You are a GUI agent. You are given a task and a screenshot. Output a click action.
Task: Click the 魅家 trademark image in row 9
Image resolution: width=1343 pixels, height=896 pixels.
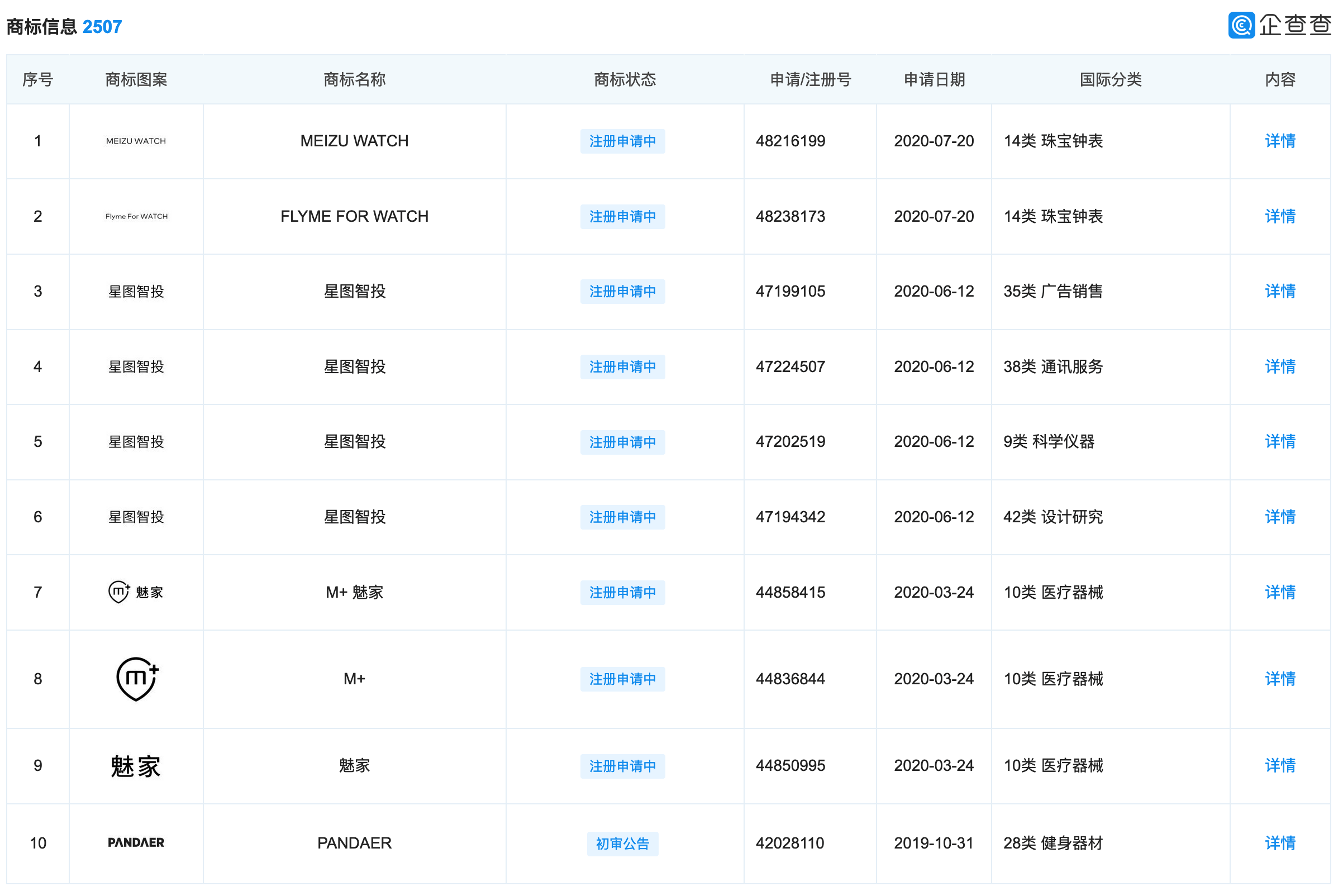[136, 766]
